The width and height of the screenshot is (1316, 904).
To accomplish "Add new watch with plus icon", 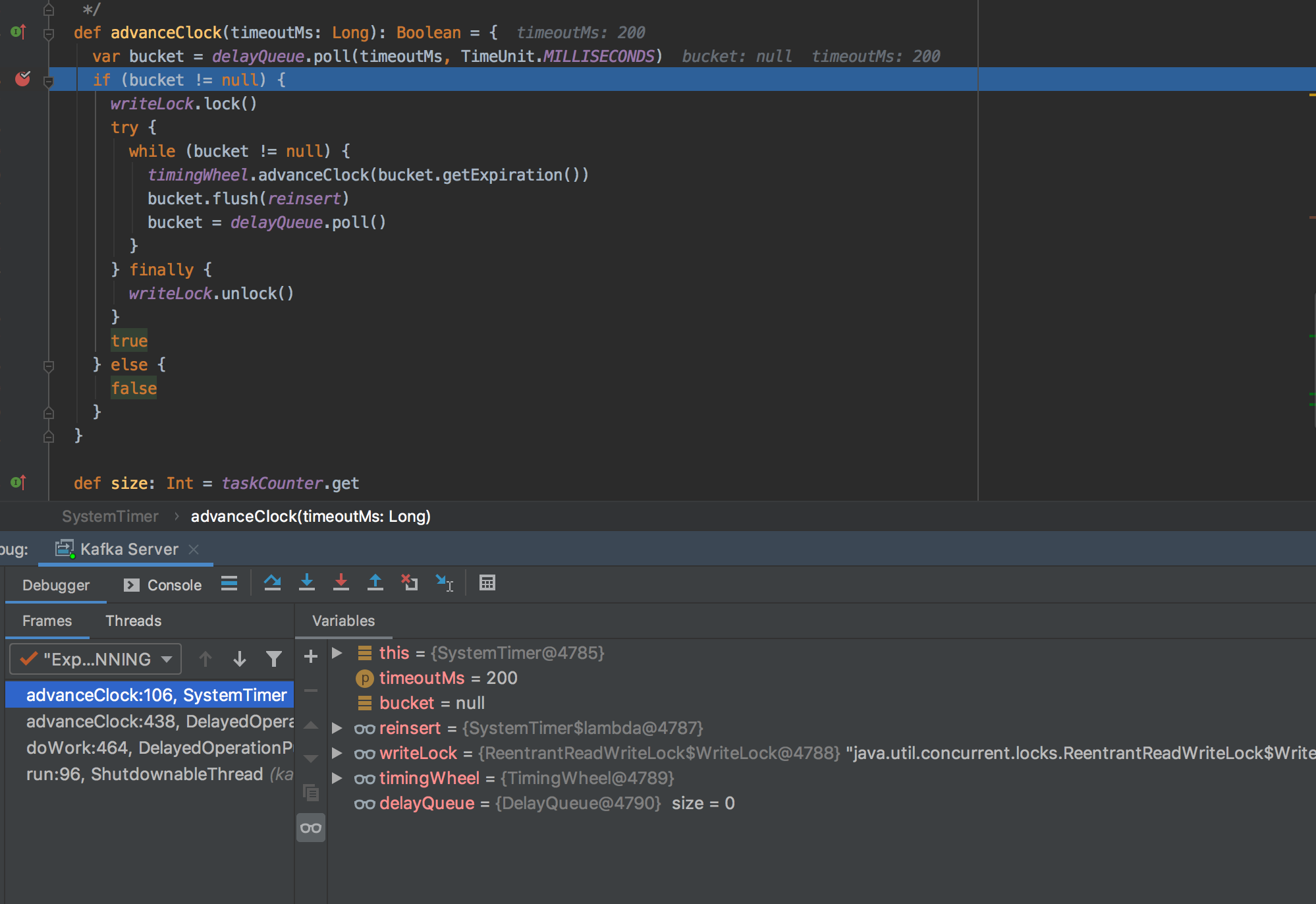I will (311, 656).
